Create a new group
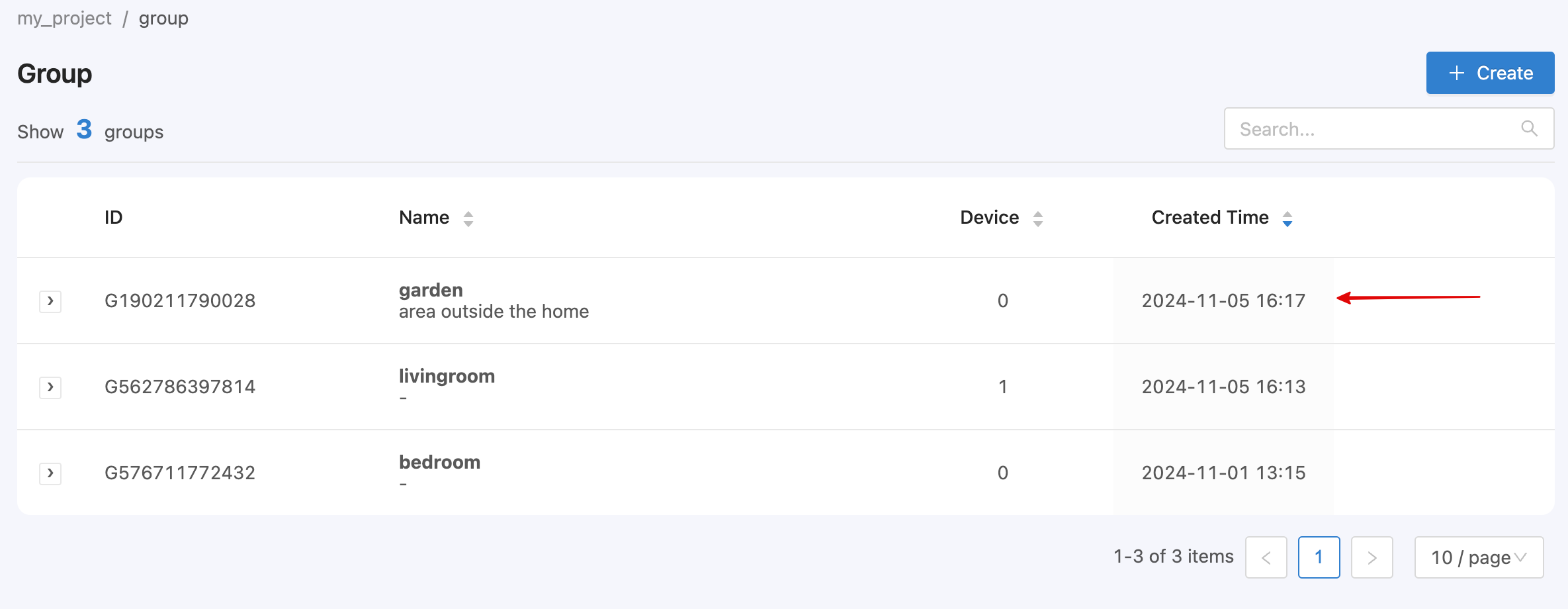The width and height of the screenshot is (1568, 609). click(1490, 73)
